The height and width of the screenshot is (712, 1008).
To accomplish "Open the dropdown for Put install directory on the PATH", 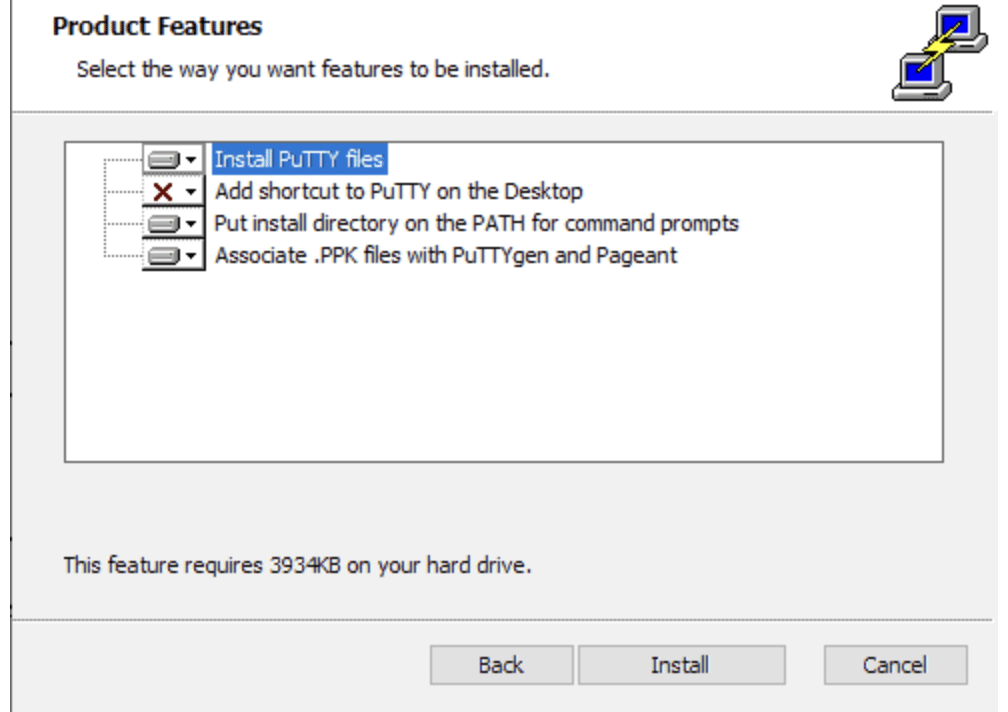I will tap(173, 223).
